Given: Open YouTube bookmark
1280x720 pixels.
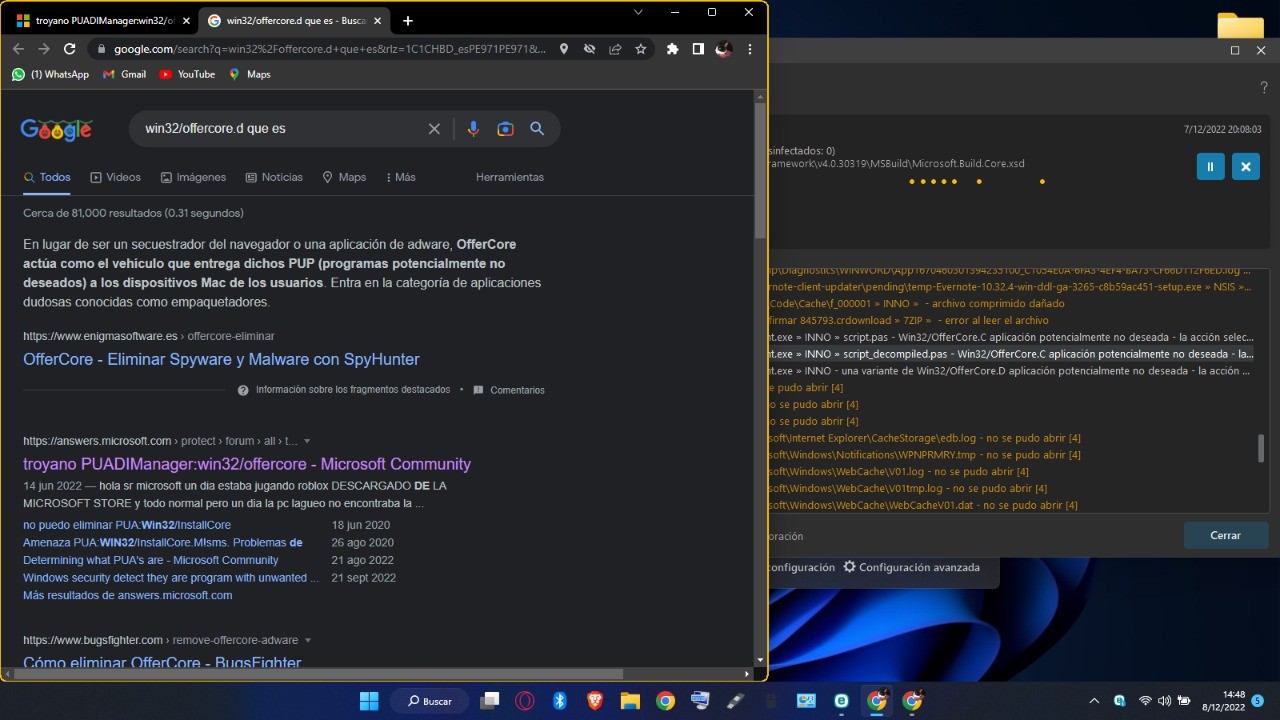Looking at the screenshot, I should (187, 74).
